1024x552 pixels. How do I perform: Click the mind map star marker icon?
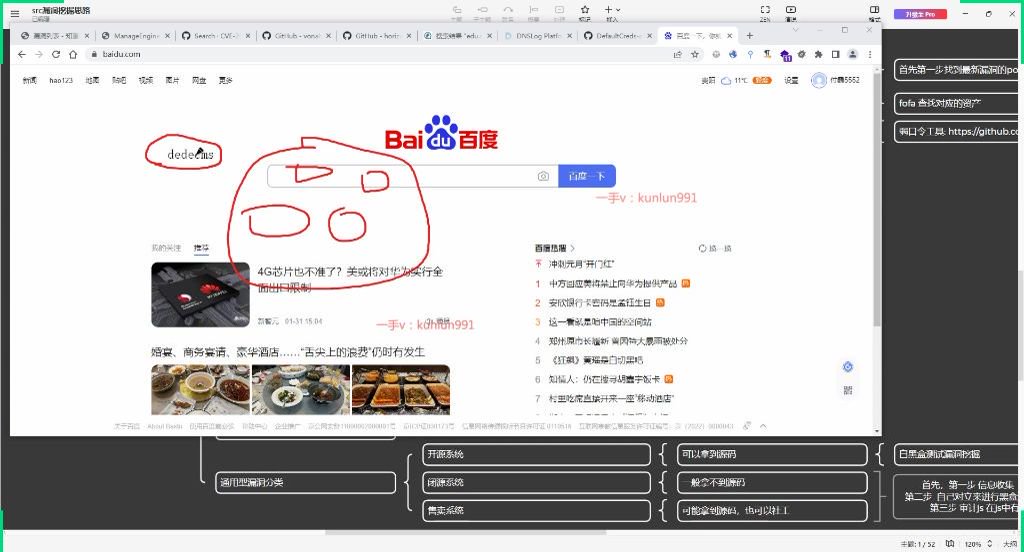(x=585, y=10)
